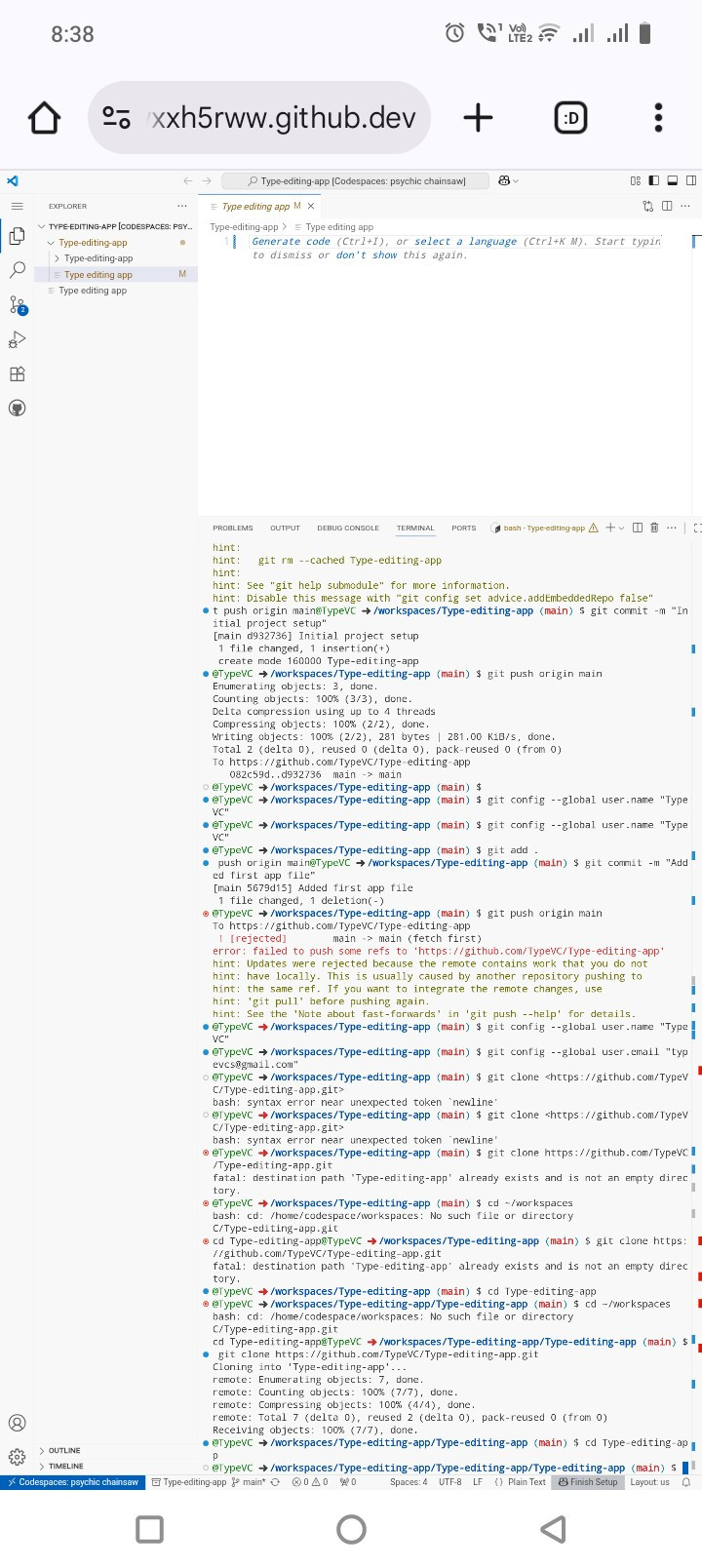This screenshot has height=1568, width=702.
Task: Open the hamburger application menu
Action: (17, 206)
